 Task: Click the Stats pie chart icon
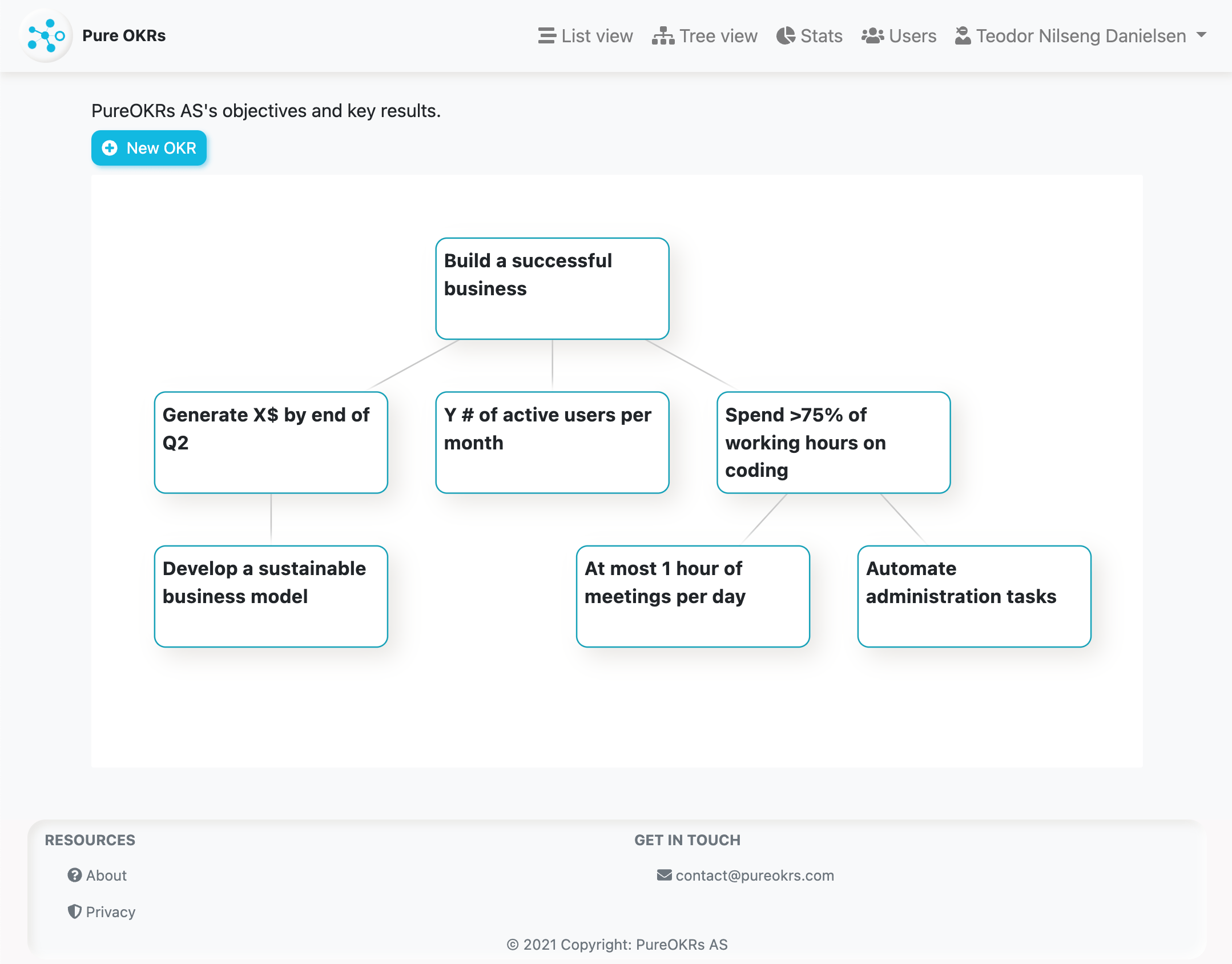tap(786, 35)
